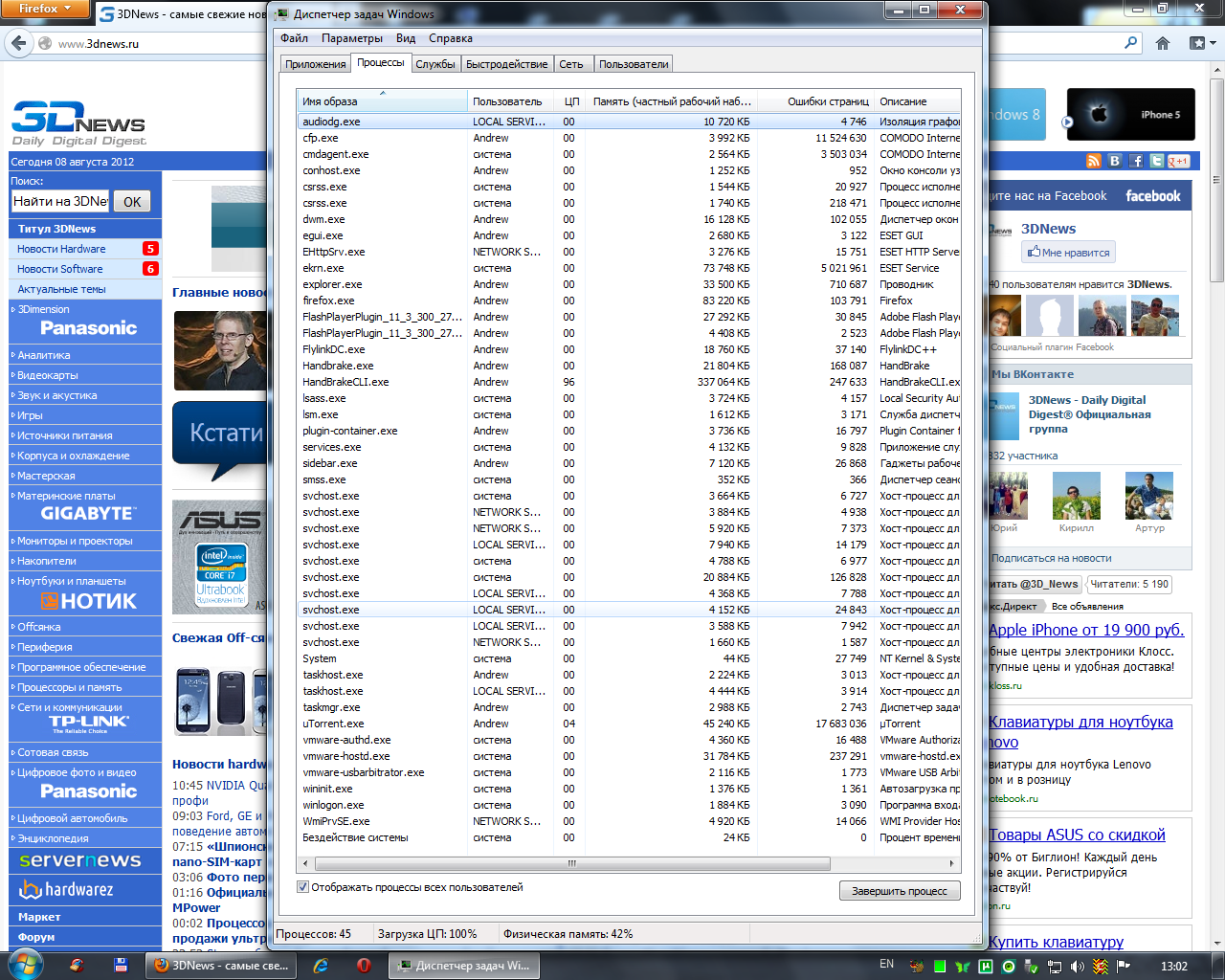Click the floppy disk icon on the taskbar
The height and width of the screenshot is (980, 1225).
point(121,966)
